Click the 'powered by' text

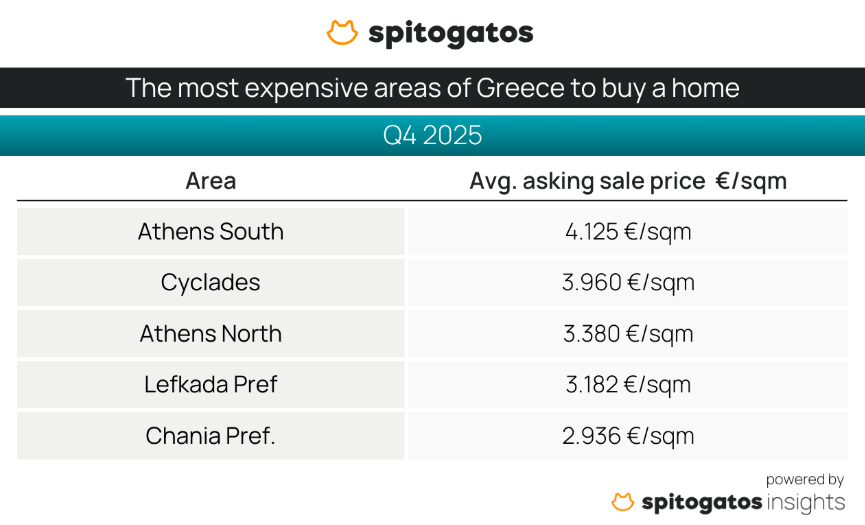click(805, 480)
